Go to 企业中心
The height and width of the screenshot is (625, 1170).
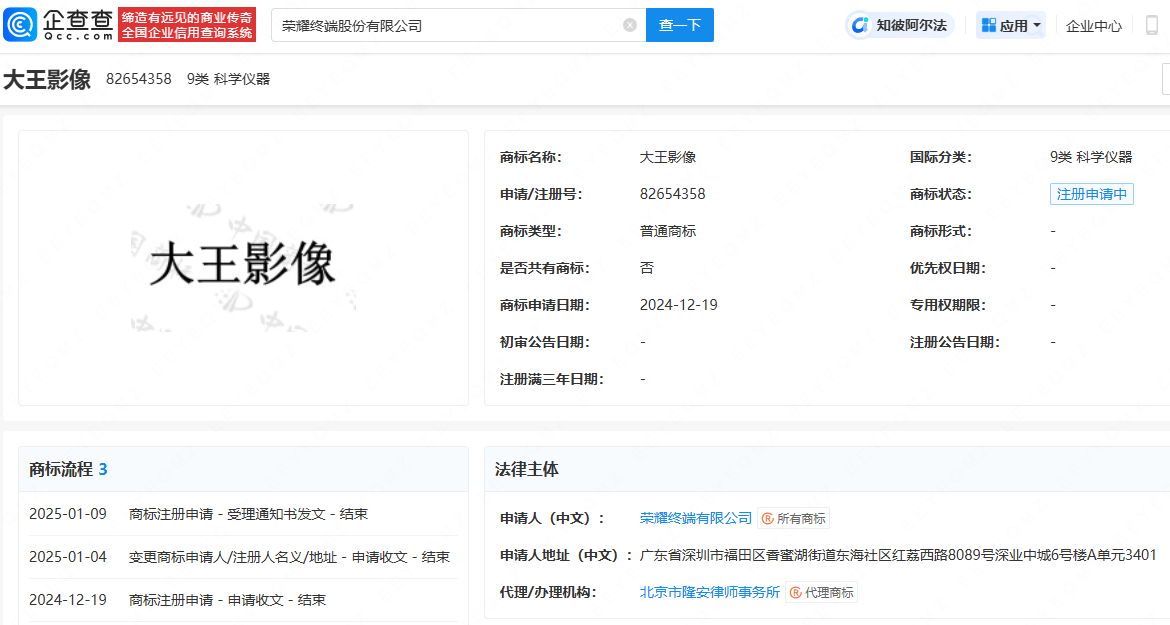(1093, 26)
